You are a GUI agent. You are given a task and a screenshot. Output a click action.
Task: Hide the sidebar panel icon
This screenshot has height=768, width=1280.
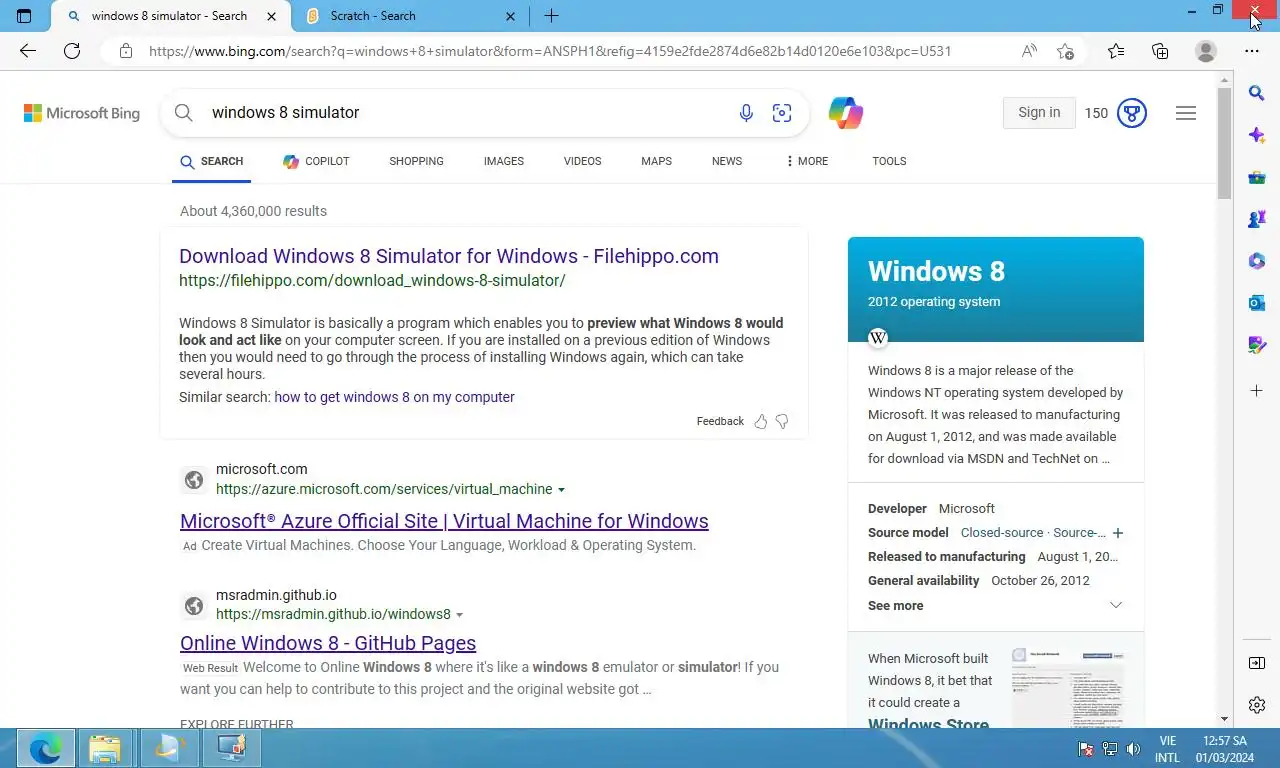tap(1257, 663)
